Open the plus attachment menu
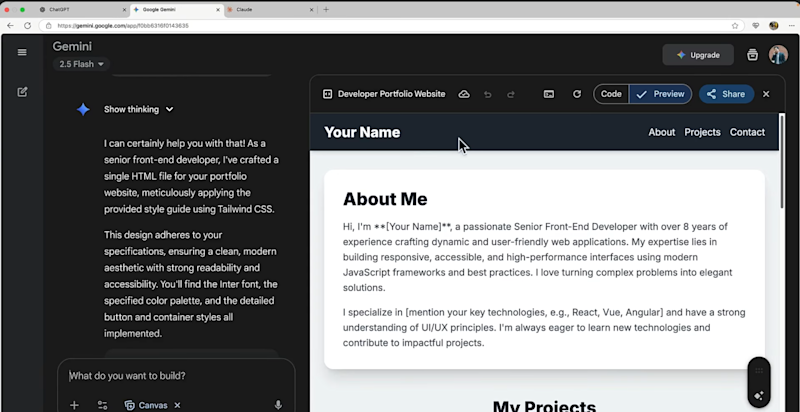 pos(74,405)
